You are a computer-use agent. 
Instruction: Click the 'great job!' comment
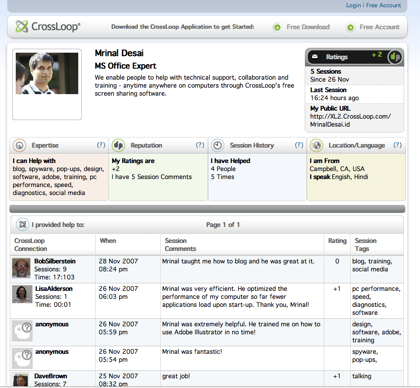click(176, 376)
